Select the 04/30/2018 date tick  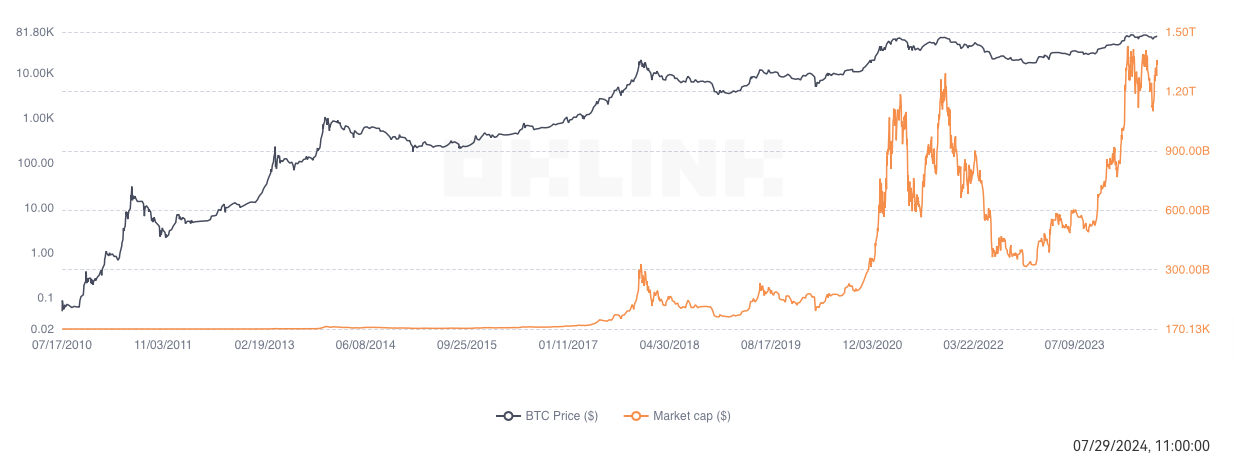pyautogui.click(x=669, y=345)
